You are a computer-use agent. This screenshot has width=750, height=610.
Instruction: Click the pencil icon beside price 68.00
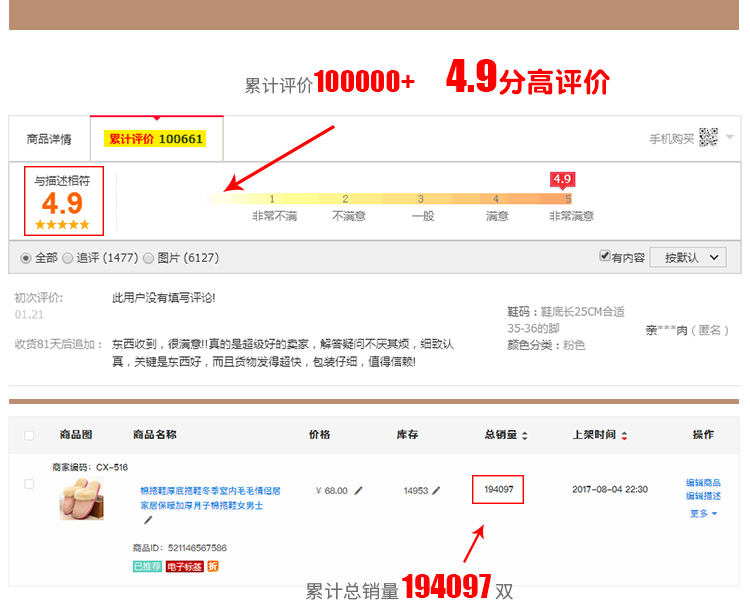pos(359,490)
